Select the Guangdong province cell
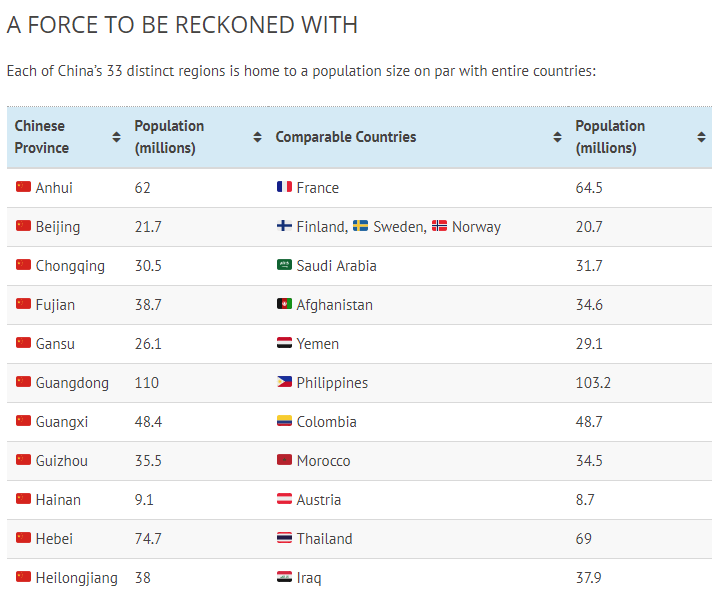 pos(72,383)
